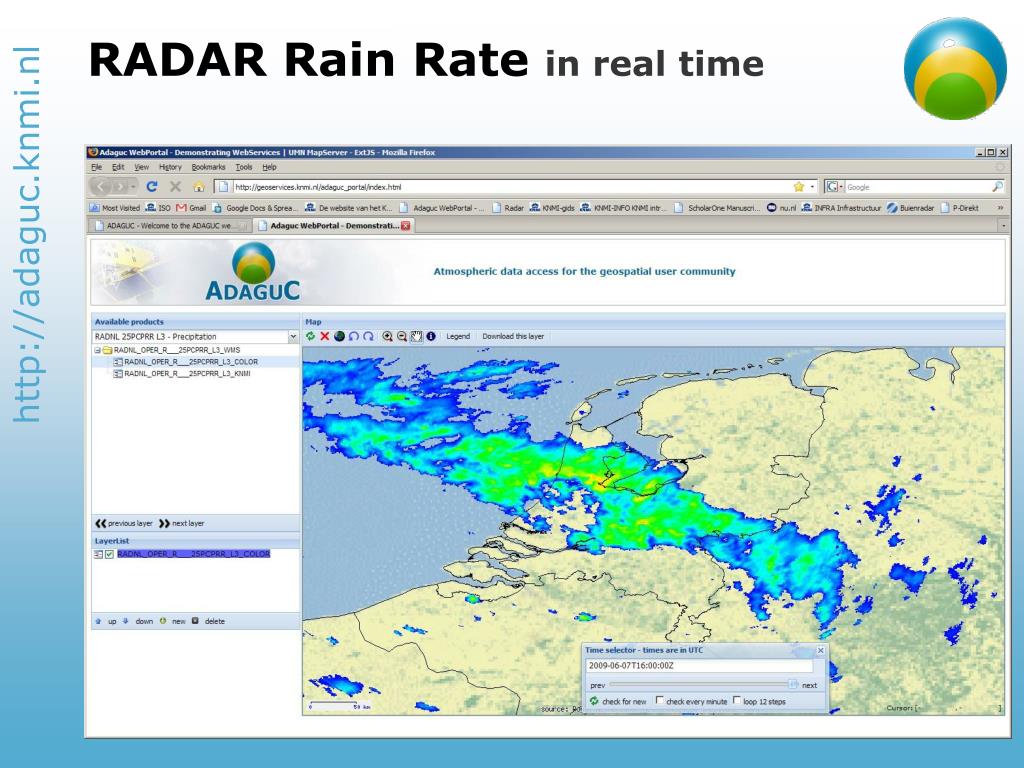The image size is (1024, 768).
Task: Click the layer icon beside checked layer
Action: (x=98, y=554)
